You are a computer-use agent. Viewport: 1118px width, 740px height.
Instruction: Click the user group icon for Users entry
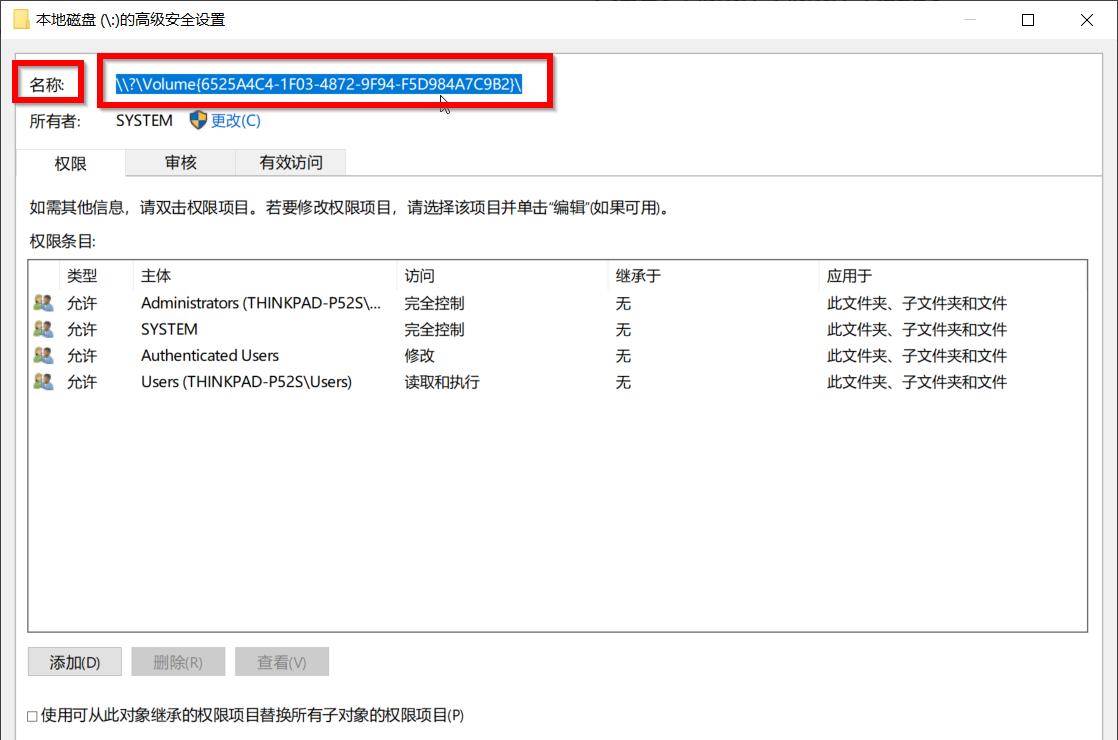click(43, 381)
